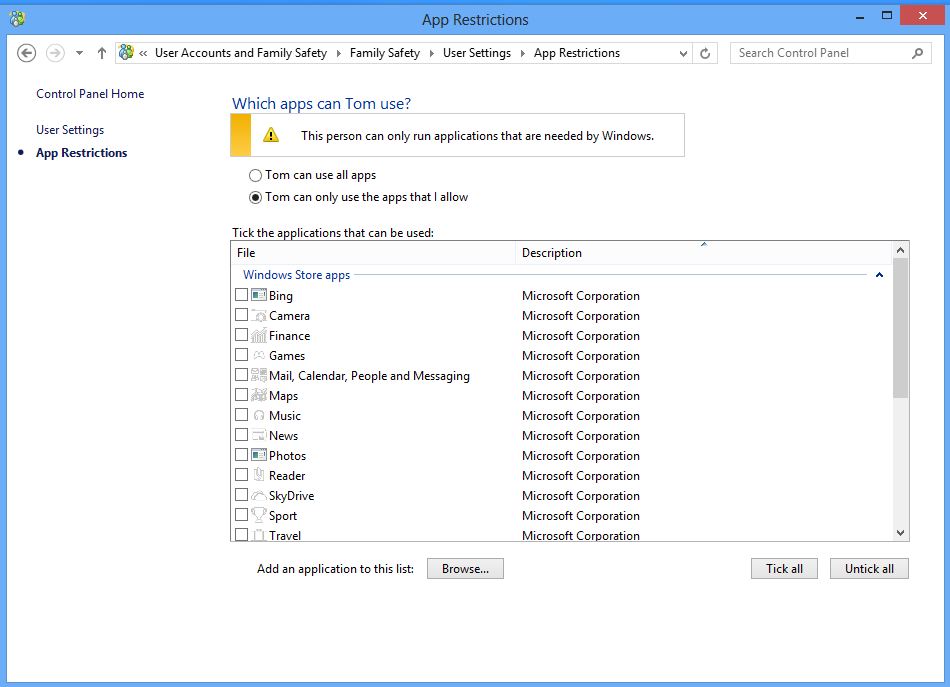Expand the breadcrumb overflow chevron

(143, 53)
